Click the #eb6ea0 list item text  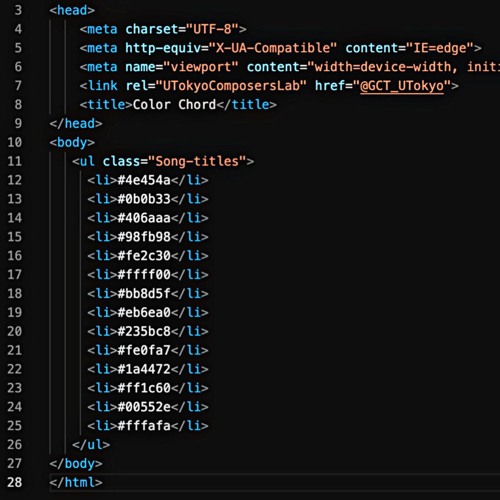(144, 313)
